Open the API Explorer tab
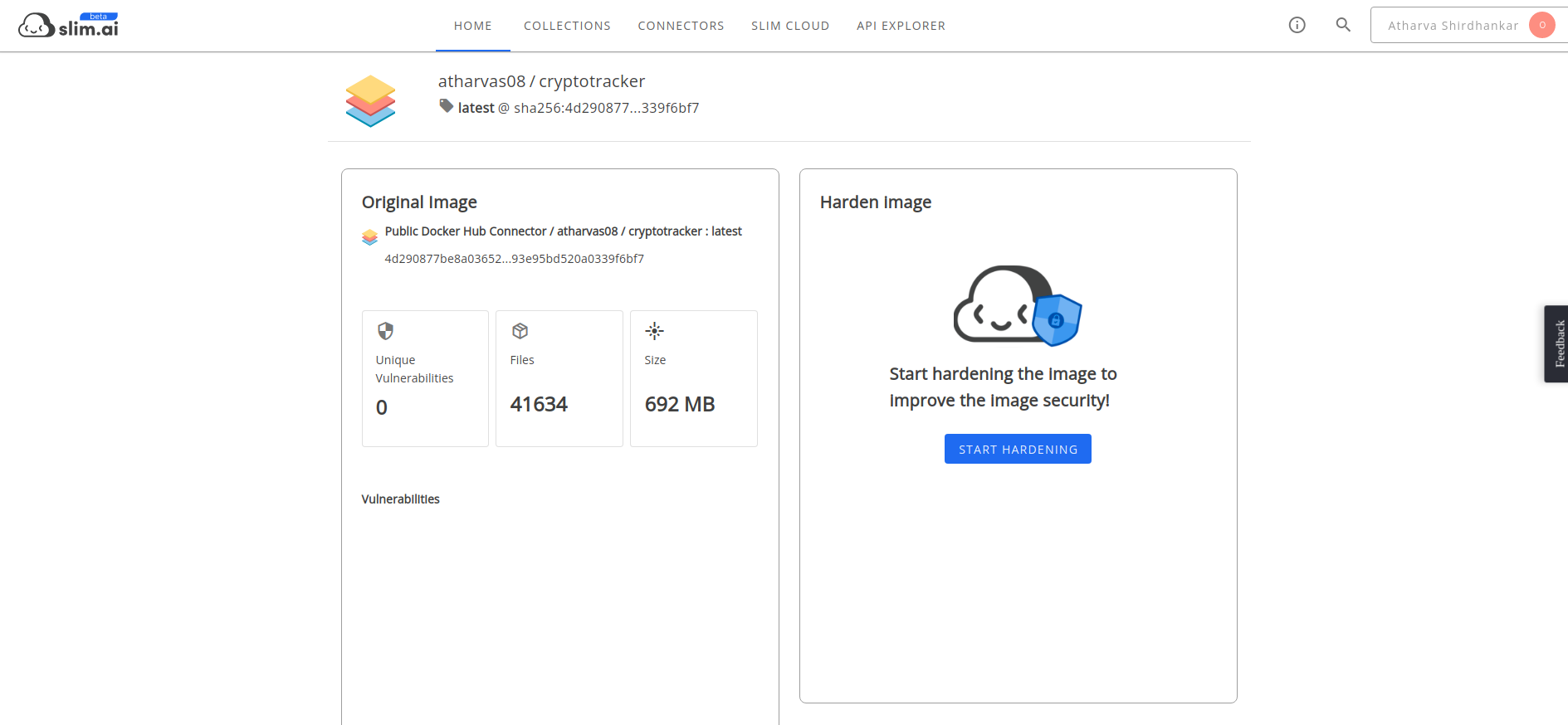 (901, 26)
